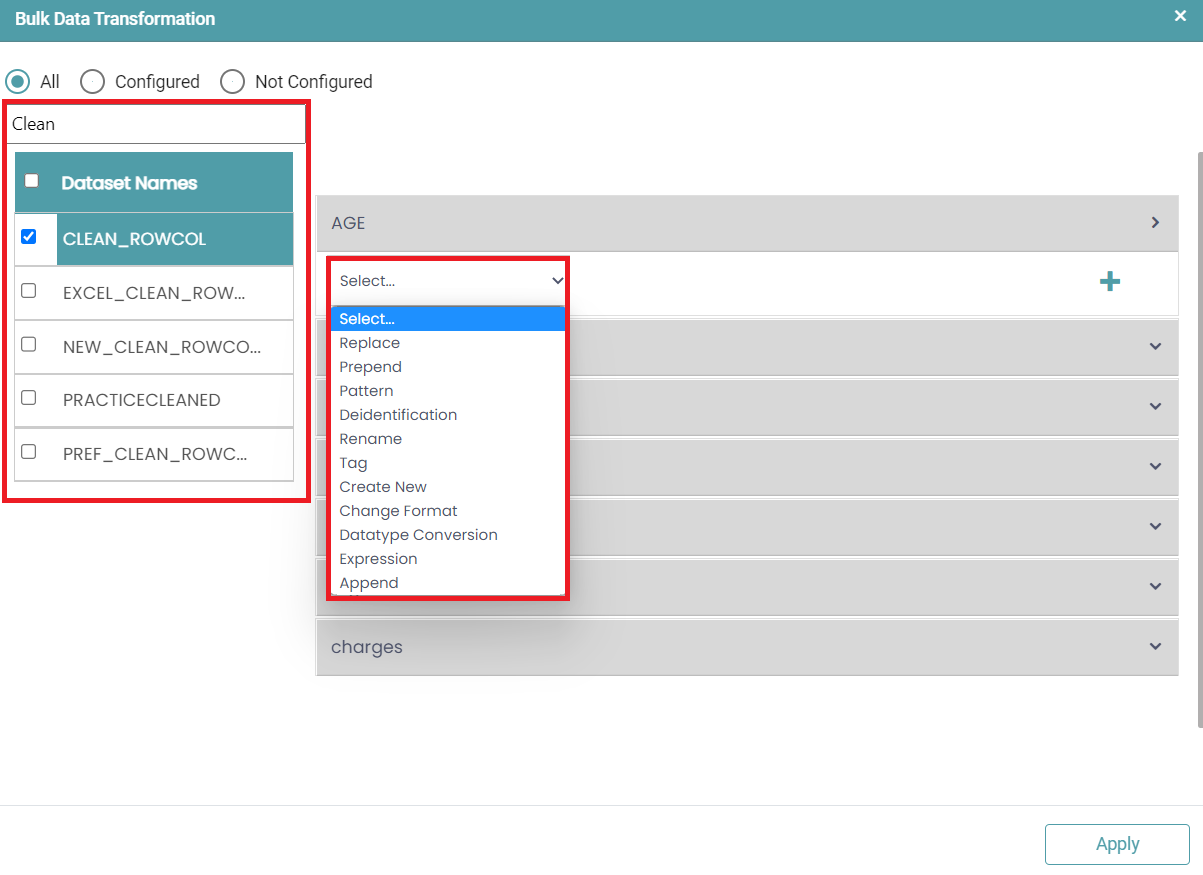Check the EXCEL_CLEAN_ROW dataset checkbox

[x=29, y=291]
